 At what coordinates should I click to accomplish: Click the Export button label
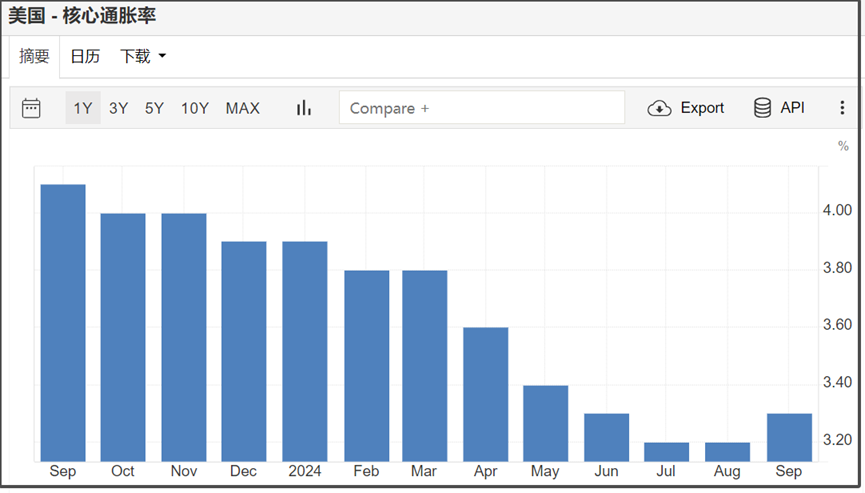click(x=702, y=108)
